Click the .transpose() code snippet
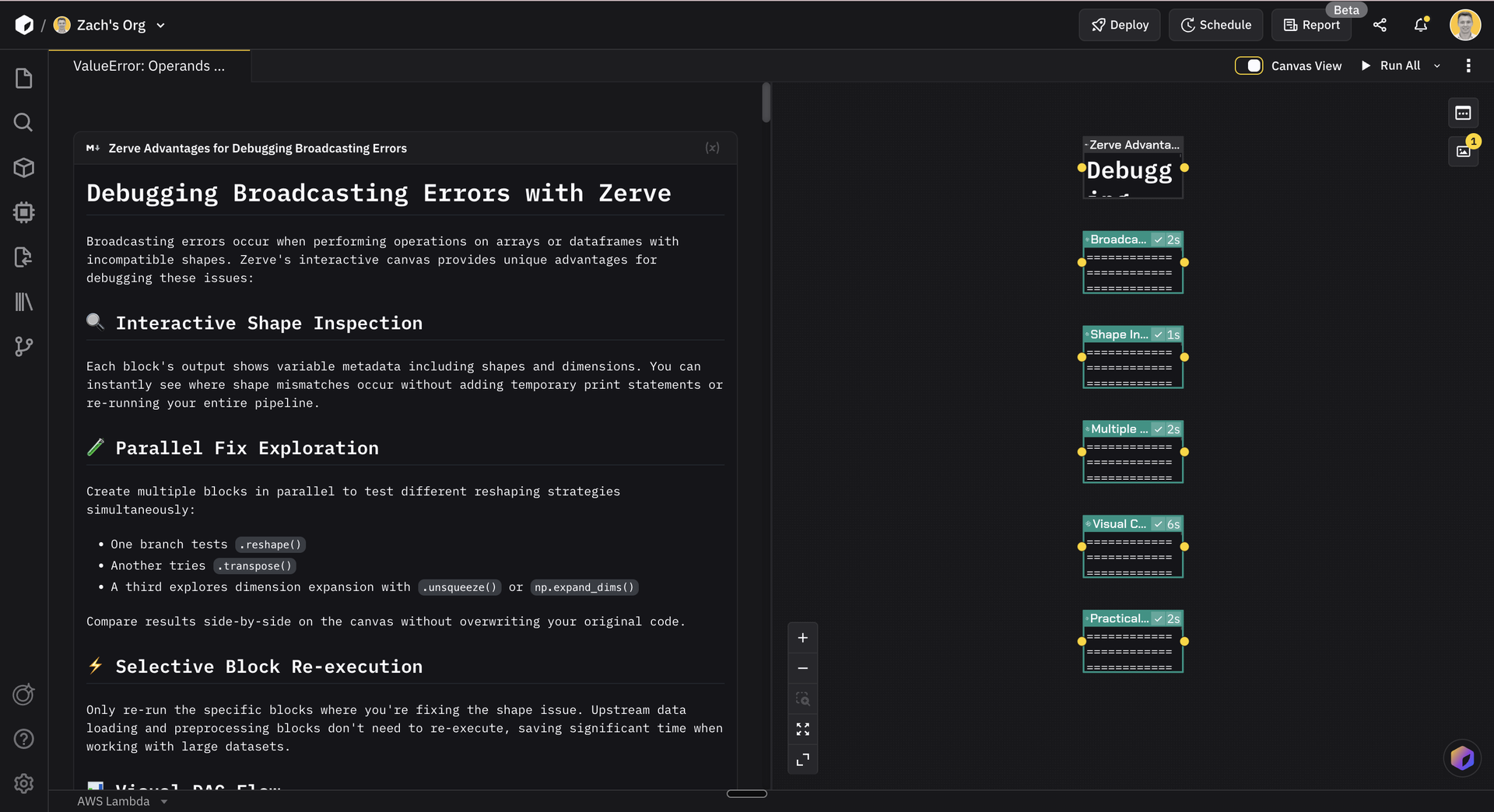This screenshot has height=812, width=1494. [x=255, y=566]
